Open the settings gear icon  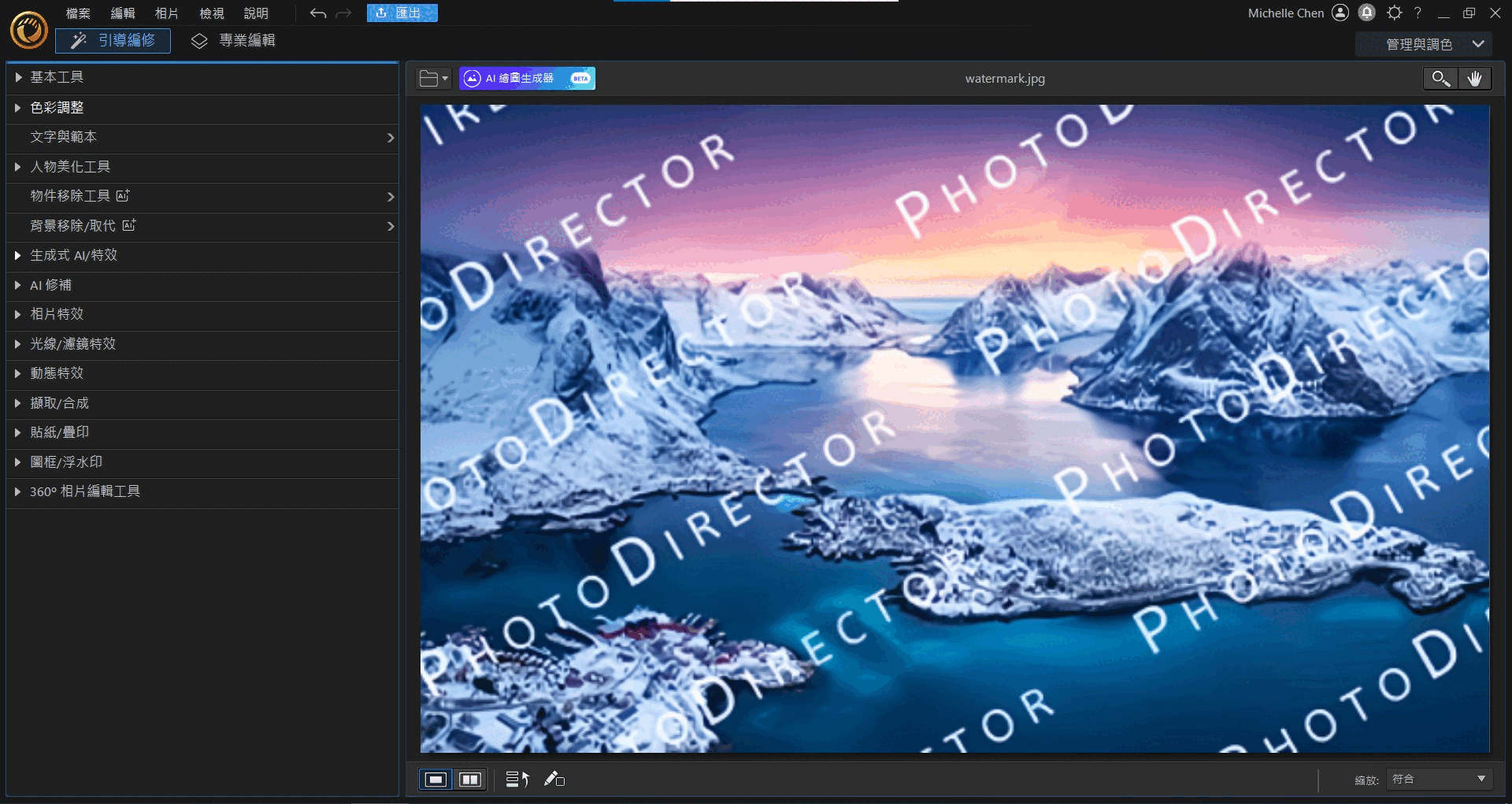coord(1394,13)
